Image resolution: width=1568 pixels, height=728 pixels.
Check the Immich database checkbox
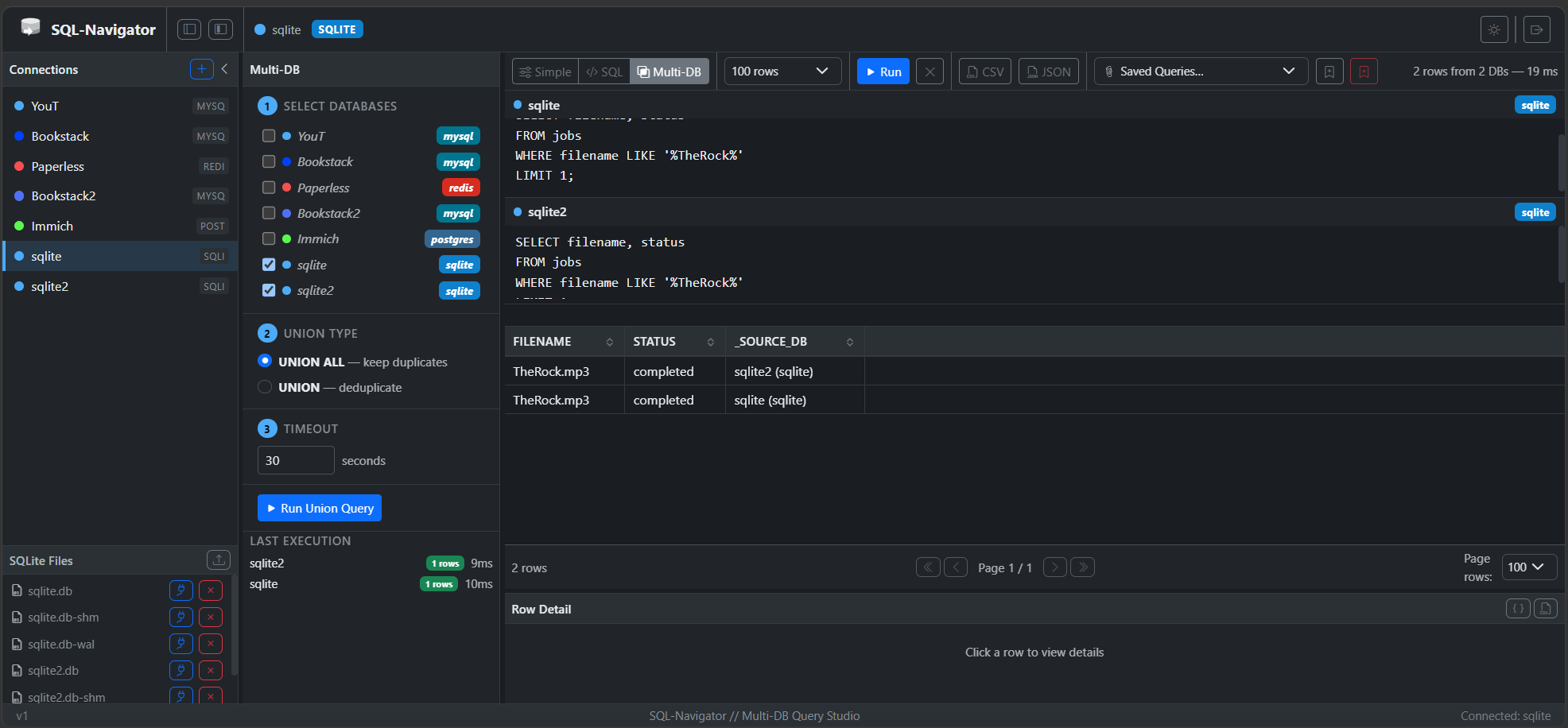pyautogui.click(x=269, y=238)
